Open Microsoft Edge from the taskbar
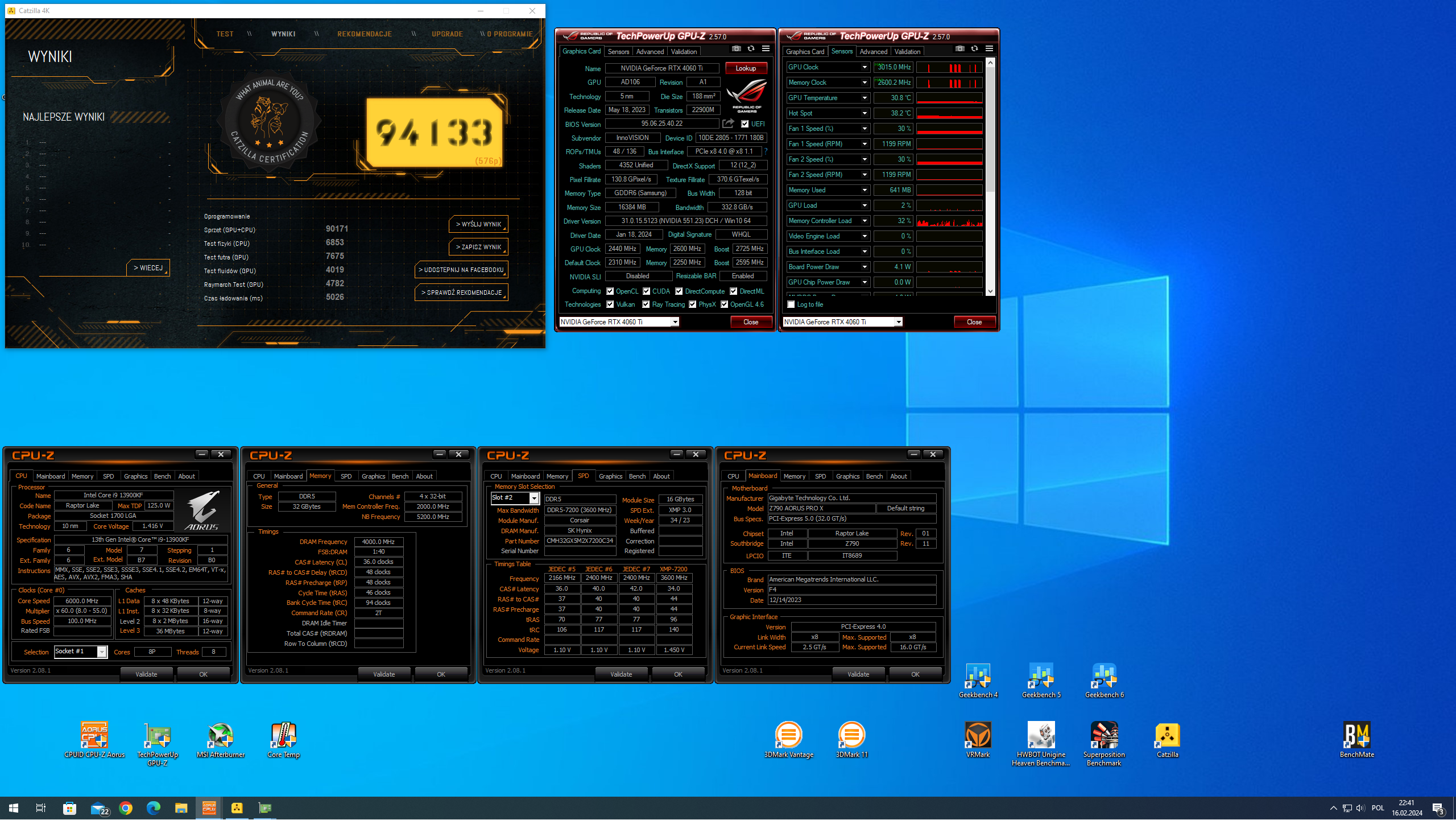 coord(154,808)
